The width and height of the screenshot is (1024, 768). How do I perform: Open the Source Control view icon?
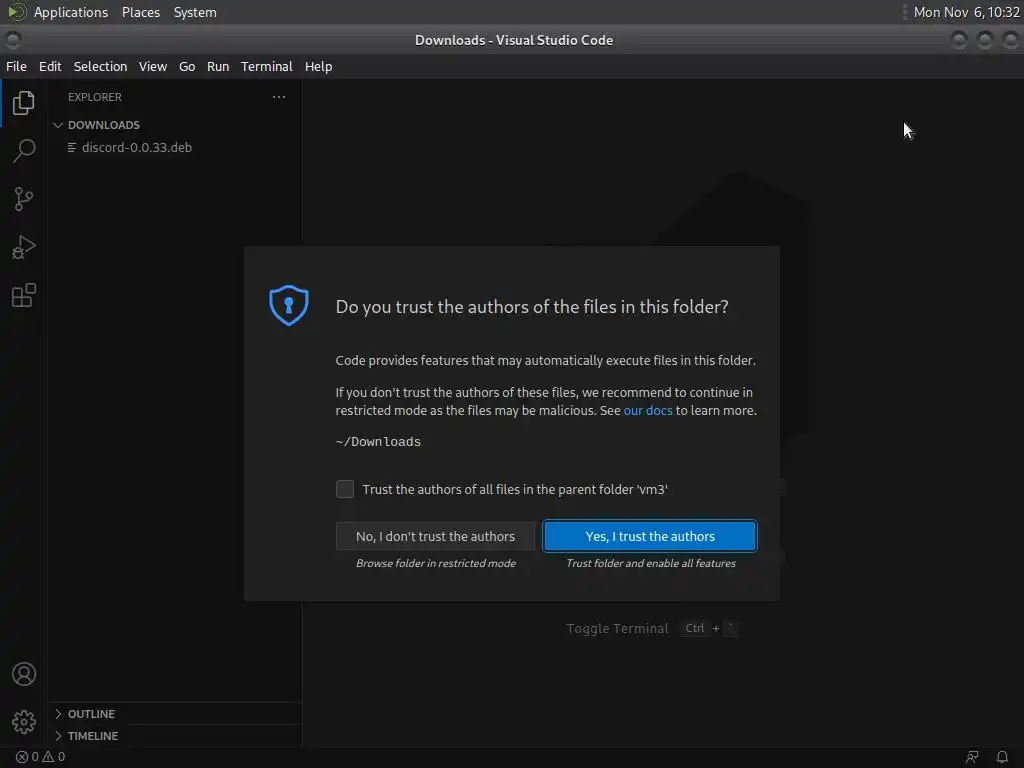coord(24,199)
